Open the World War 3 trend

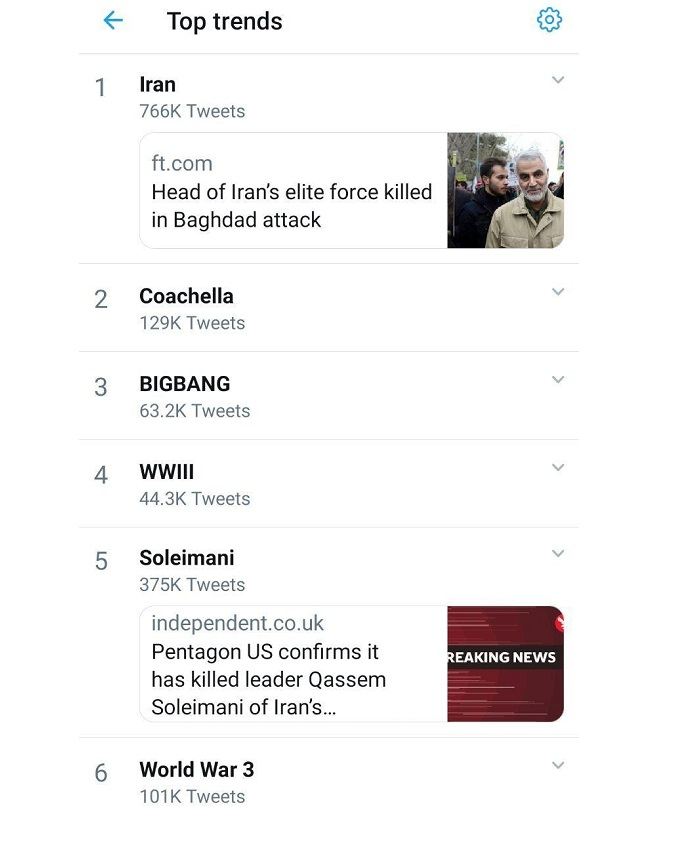(x=195, y=770)
